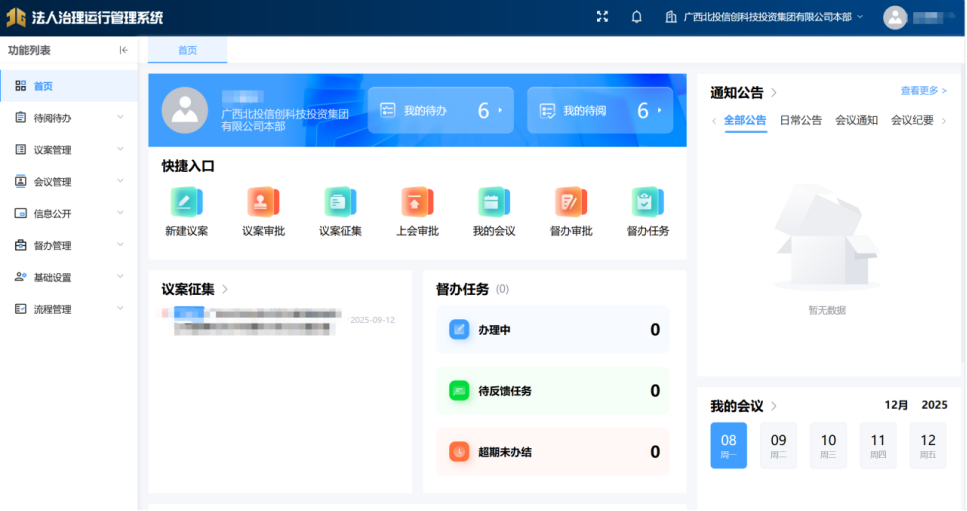Expand the 待阅待办 sidebar menu

click(x=68, y=118)
